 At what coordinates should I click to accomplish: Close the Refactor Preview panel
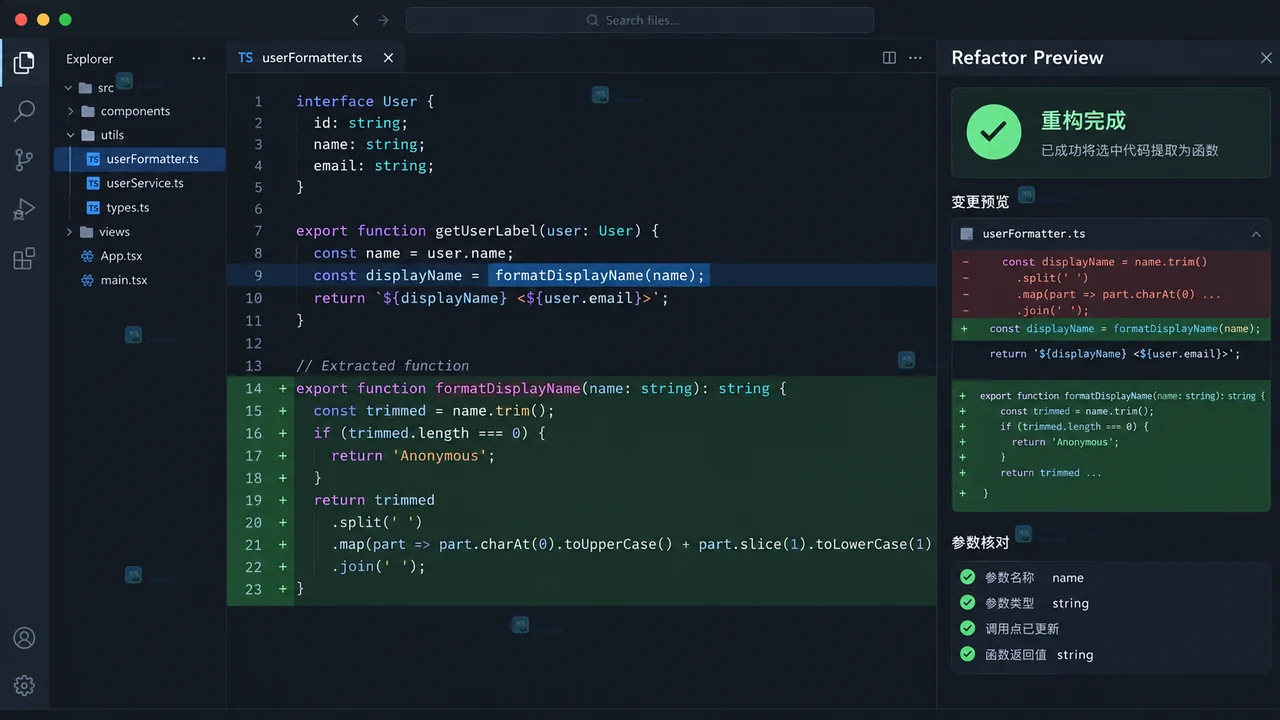(x=1266, y=58)
